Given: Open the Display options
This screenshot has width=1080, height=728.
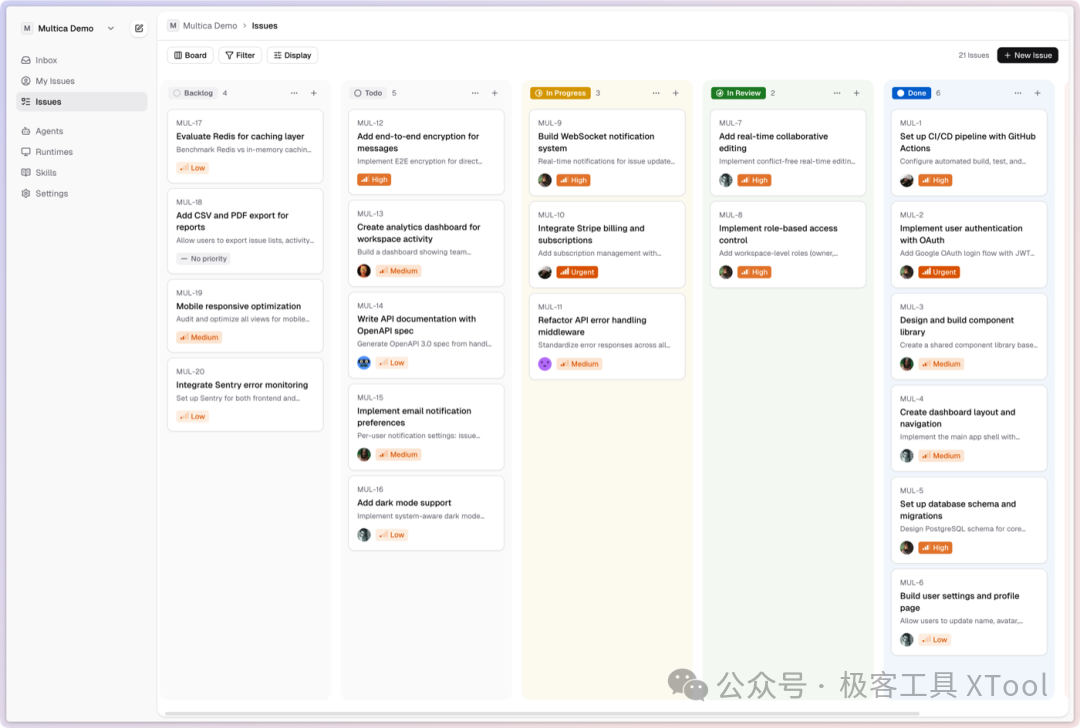Looking at the screenshot, I should click(292, 55).
